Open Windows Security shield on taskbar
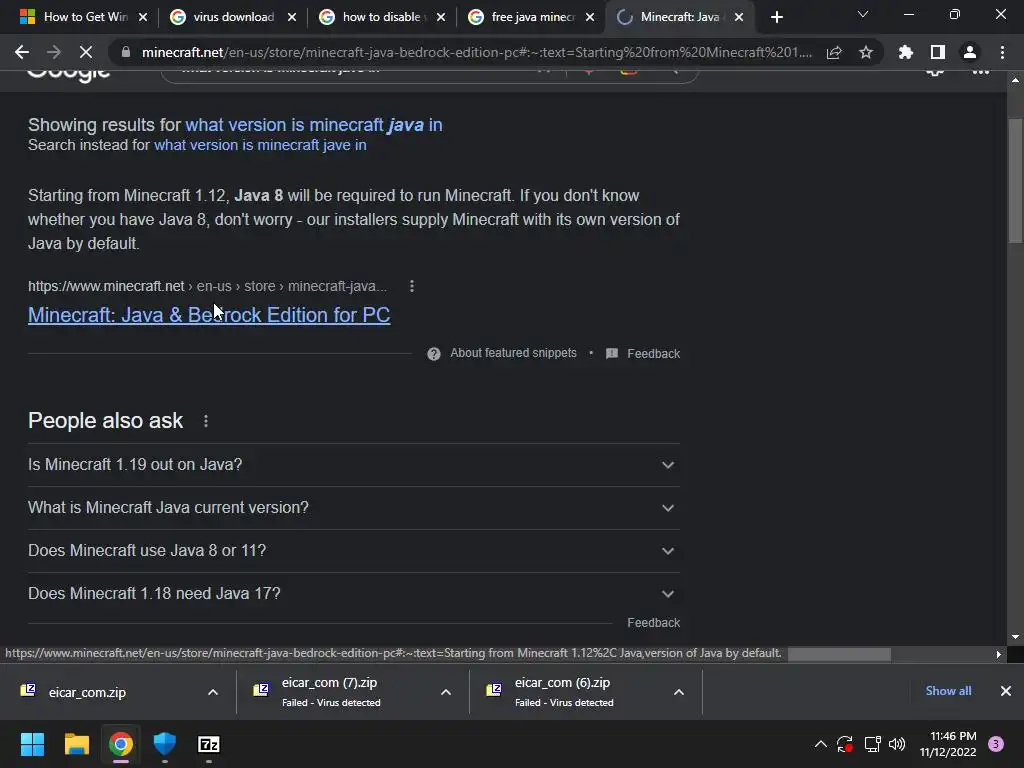This screenshot has height=768, width=1024. click(x=165, y=744)
